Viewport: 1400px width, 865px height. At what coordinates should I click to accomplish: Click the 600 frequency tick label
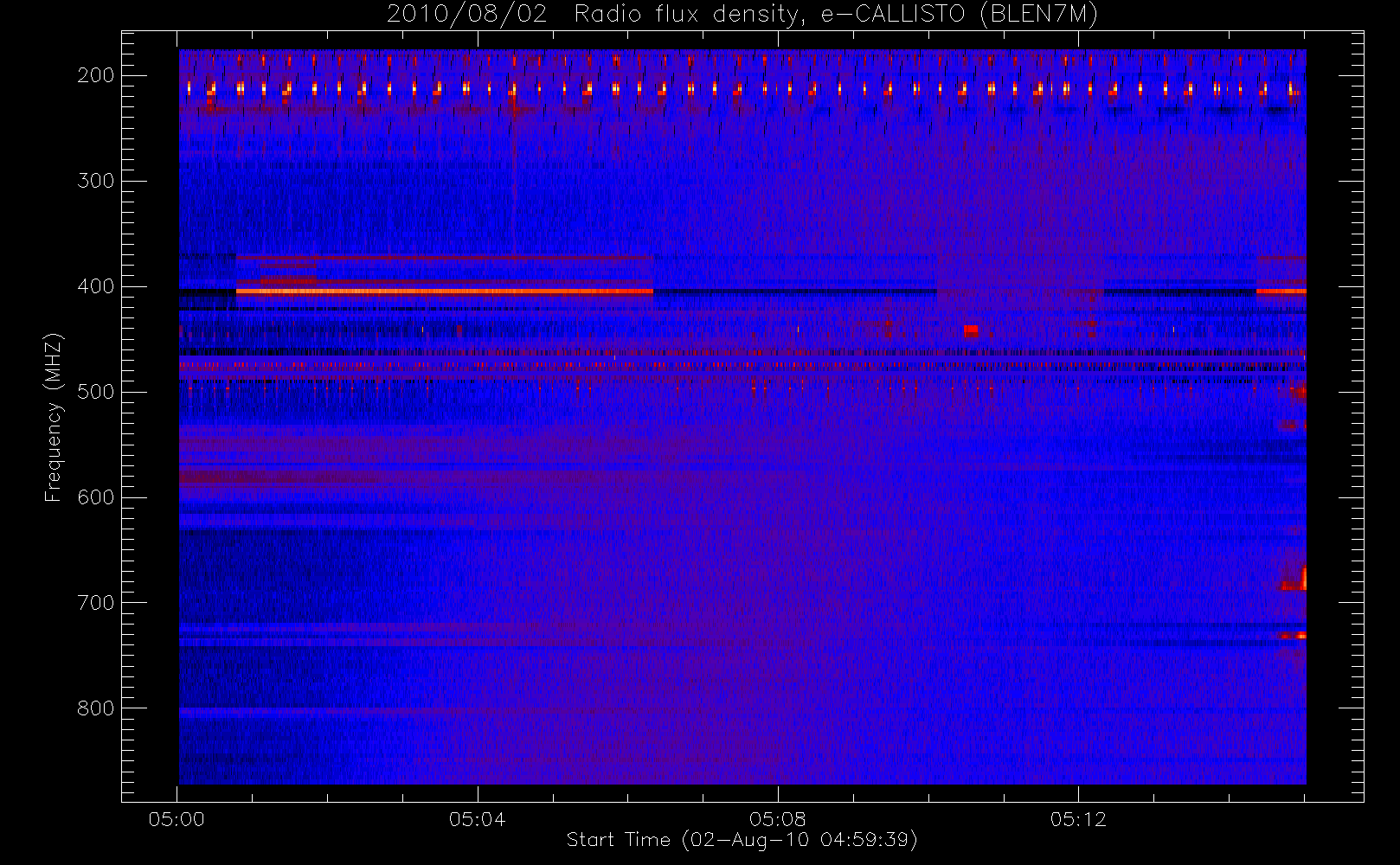(96, 497)
